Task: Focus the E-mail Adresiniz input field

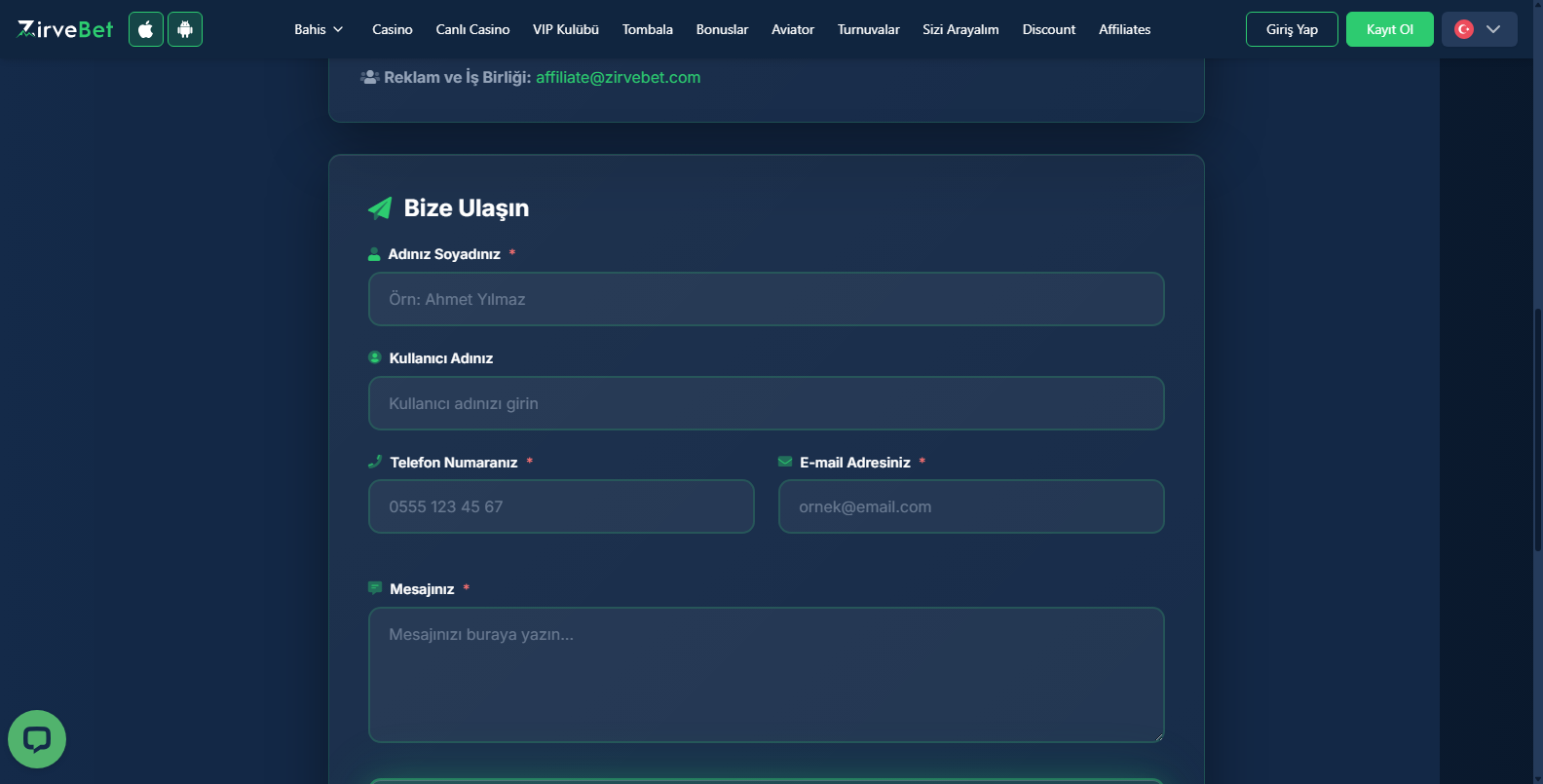Action: coord(971,506)
